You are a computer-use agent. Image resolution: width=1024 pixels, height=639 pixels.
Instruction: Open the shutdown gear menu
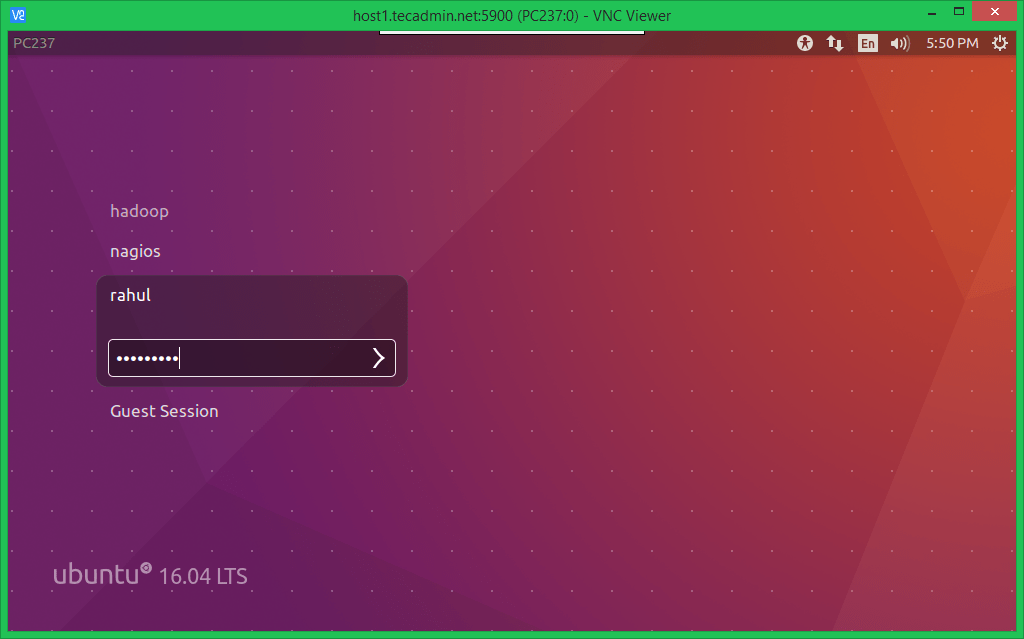click(x=1000, y=43)
